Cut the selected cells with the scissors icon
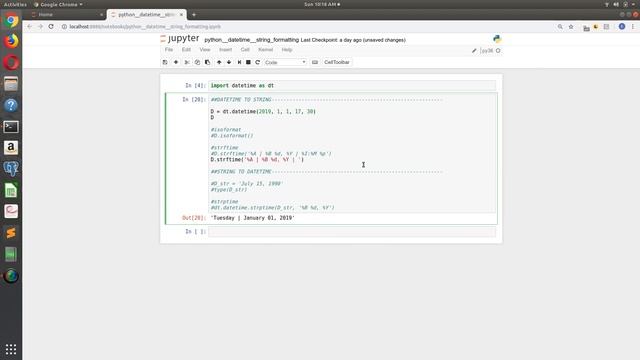 point(187,62)
